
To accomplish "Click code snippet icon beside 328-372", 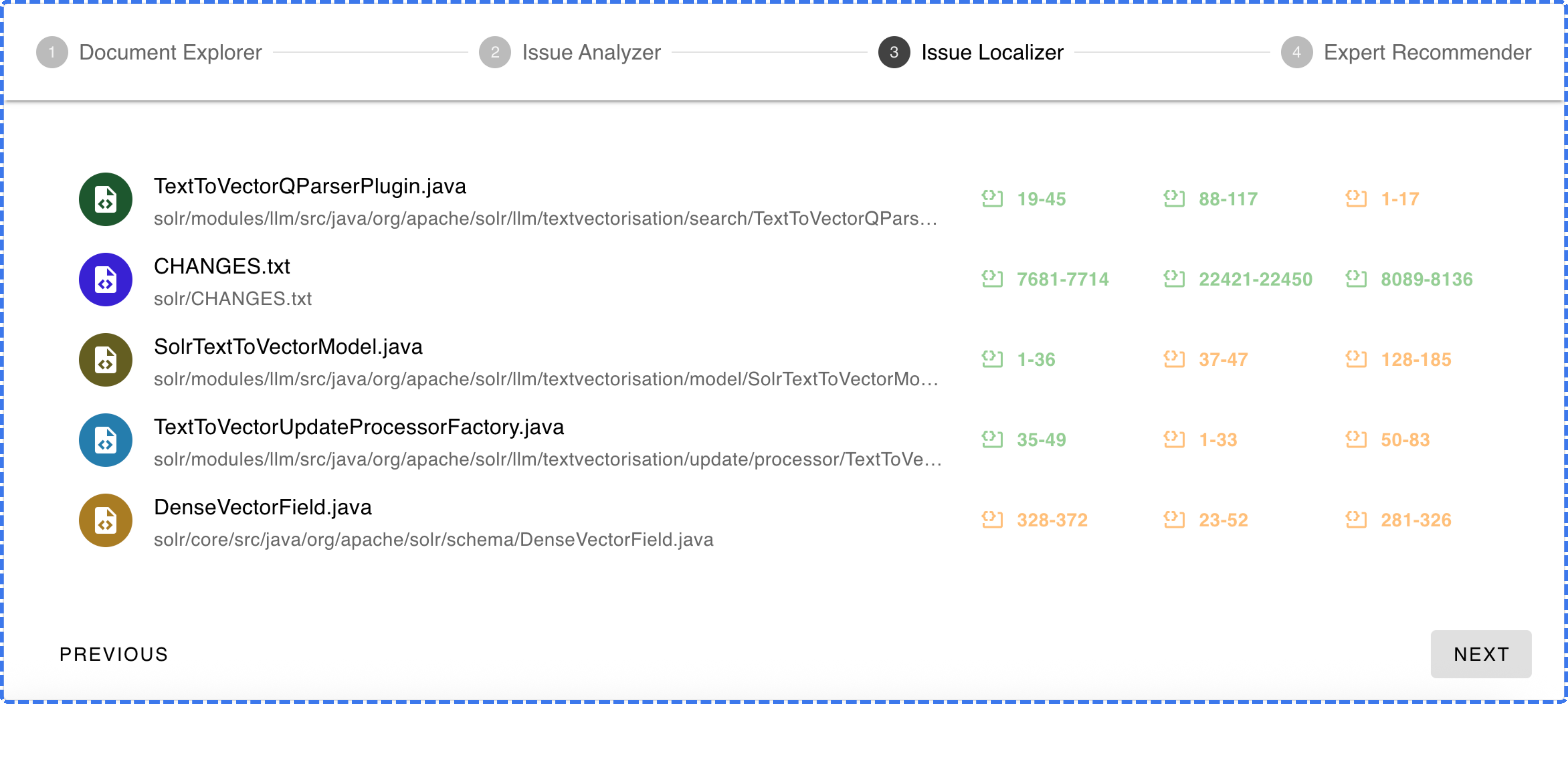I will click(x=992, y=520).
